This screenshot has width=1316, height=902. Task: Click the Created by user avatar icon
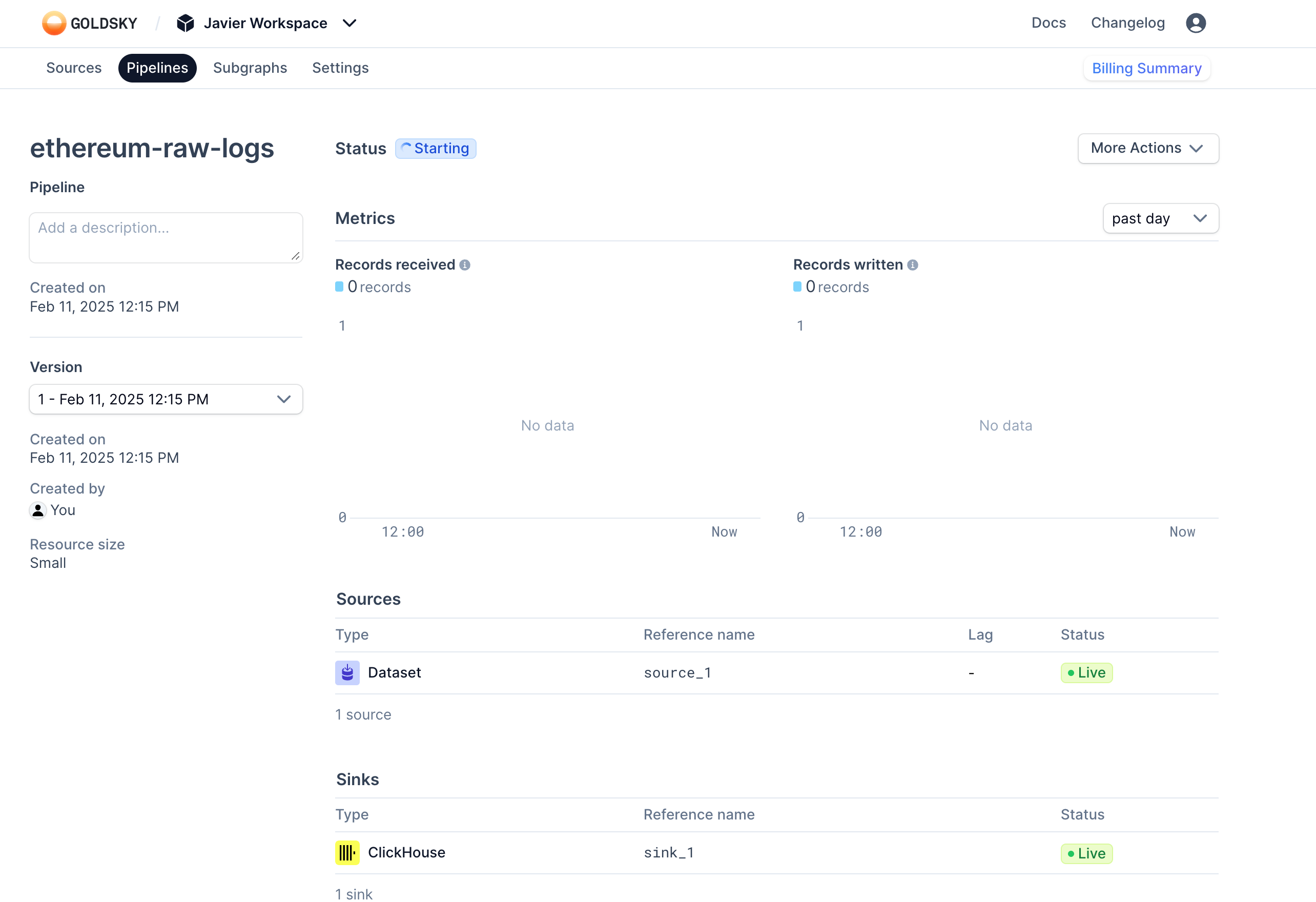pyautogui.click(x=38, y=510)
